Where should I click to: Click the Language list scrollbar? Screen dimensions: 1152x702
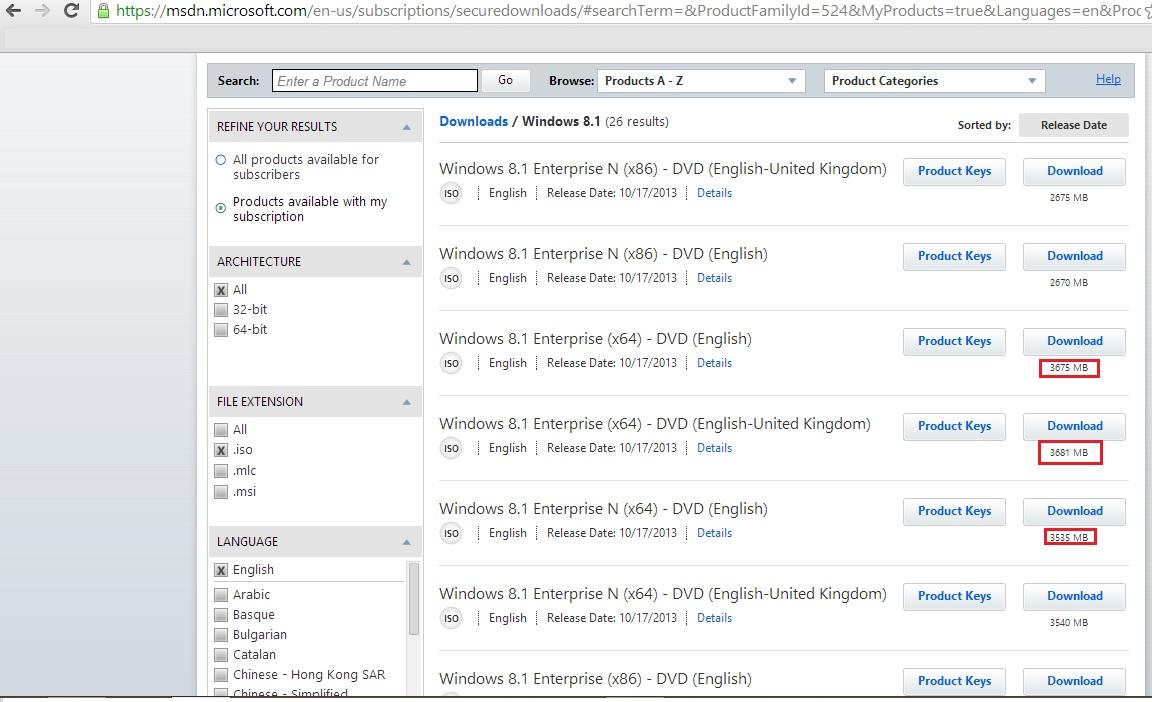click(414, 598)
